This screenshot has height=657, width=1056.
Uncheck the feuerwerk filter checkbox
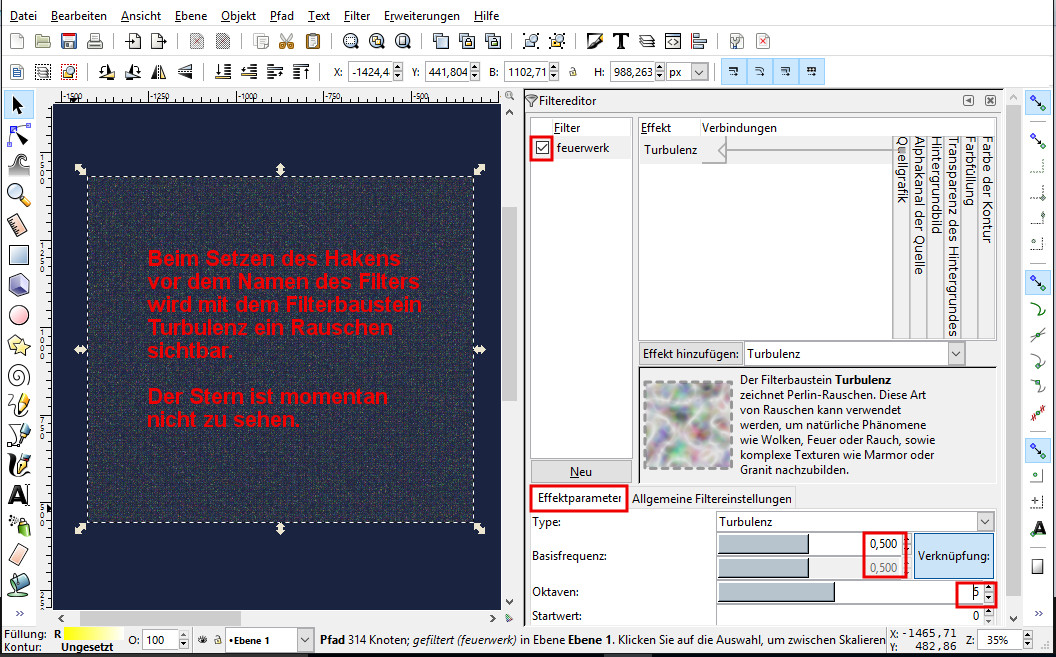[x=542, y=148]
